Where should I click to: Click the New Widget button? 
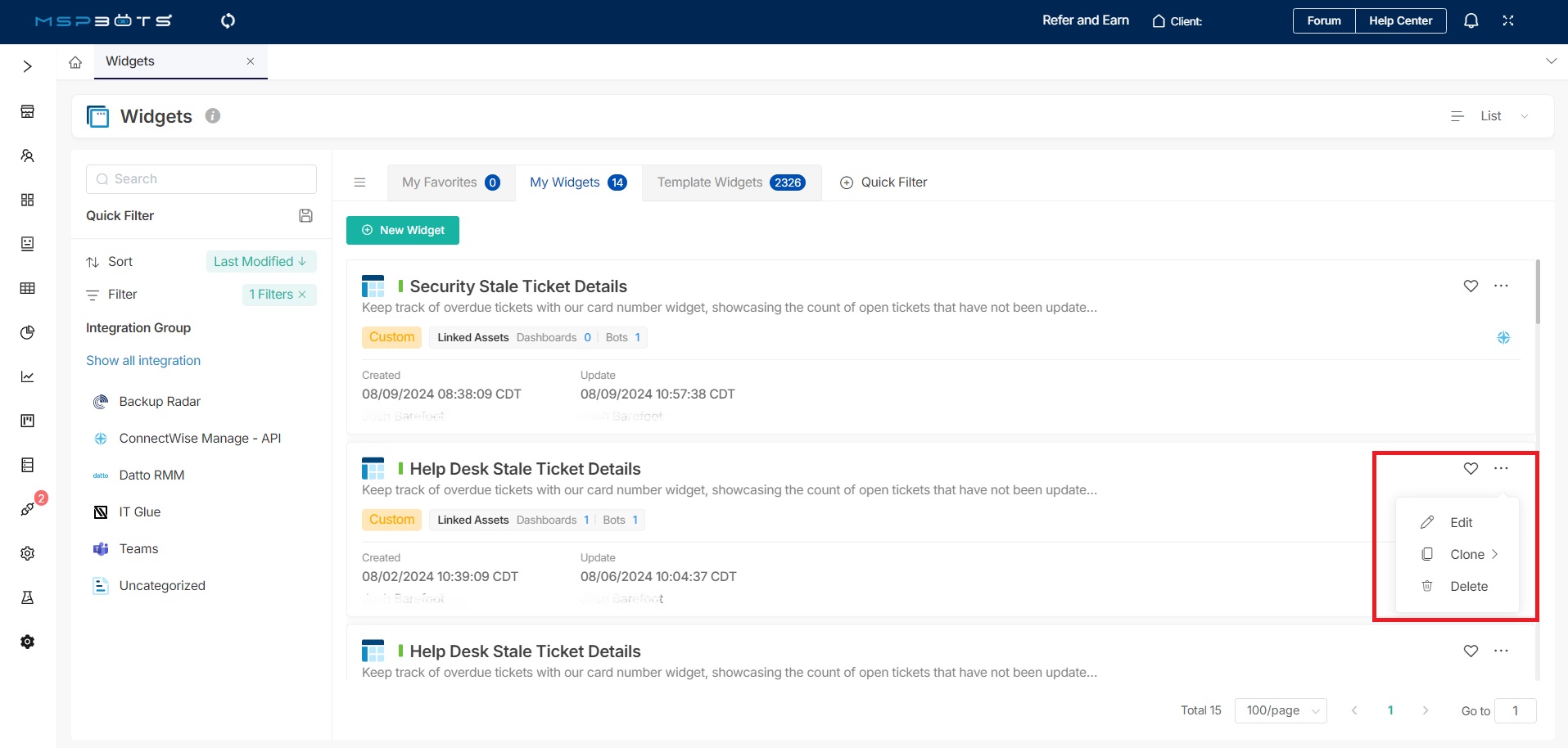pos(403,231)
